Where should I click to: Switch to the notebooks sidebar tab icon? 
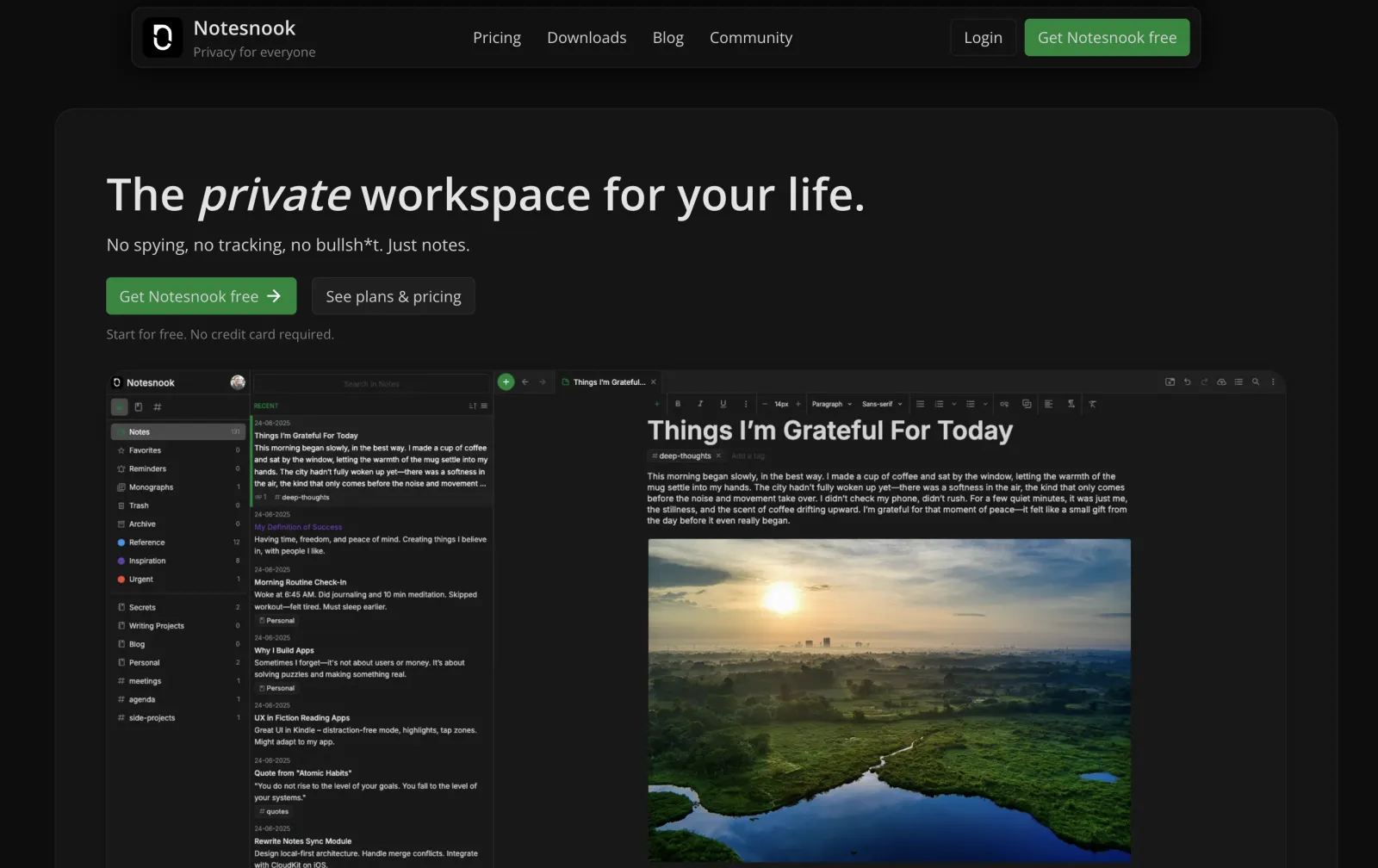(x=138, y=406)
